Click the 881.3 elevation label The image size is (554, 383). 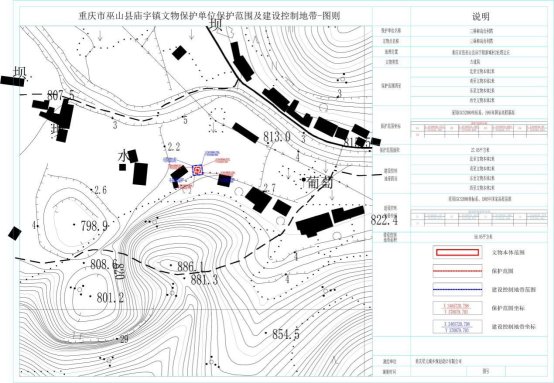point(204,280)
